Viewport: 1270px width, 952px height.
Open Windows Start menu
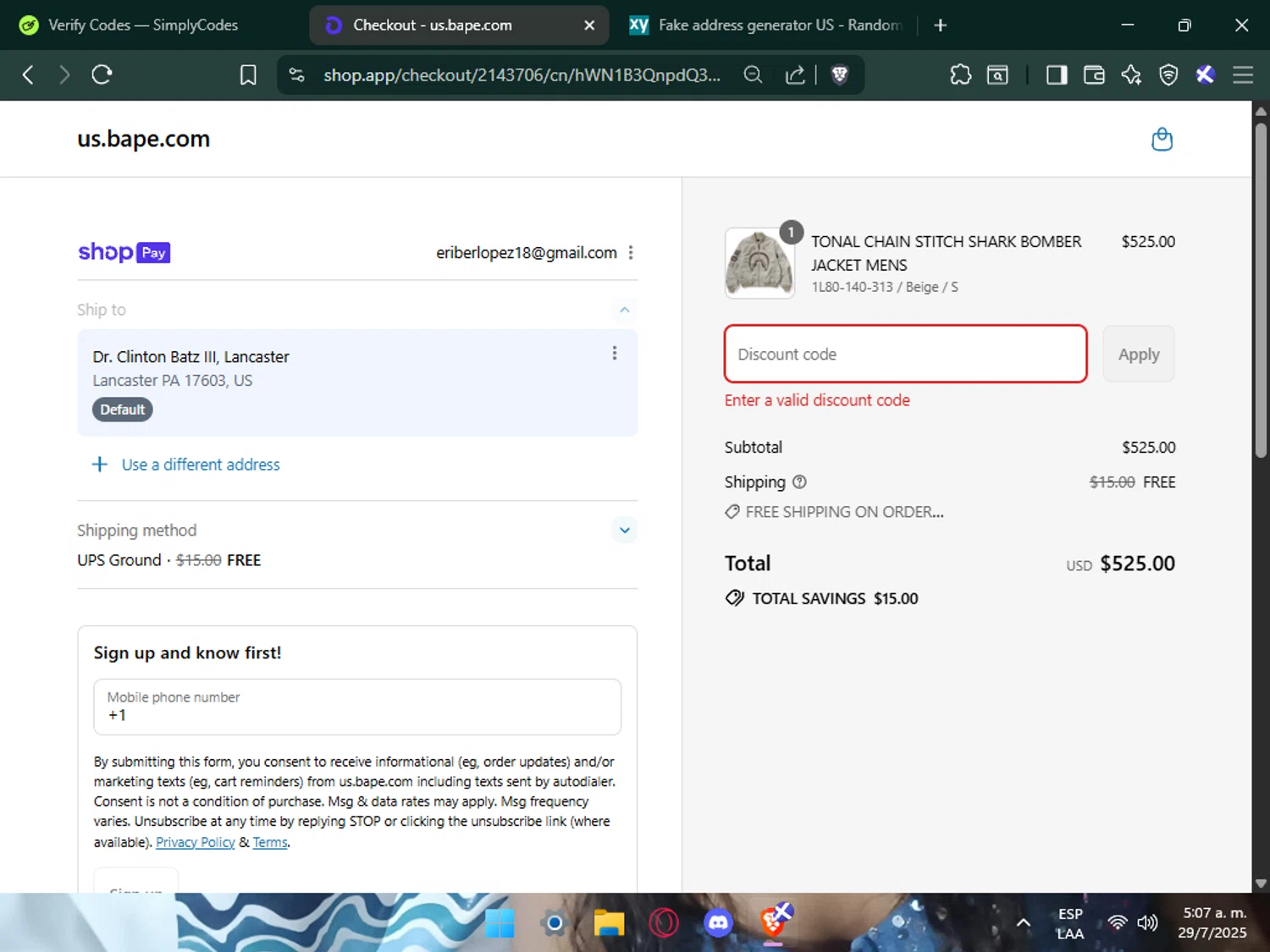[500, 922]
